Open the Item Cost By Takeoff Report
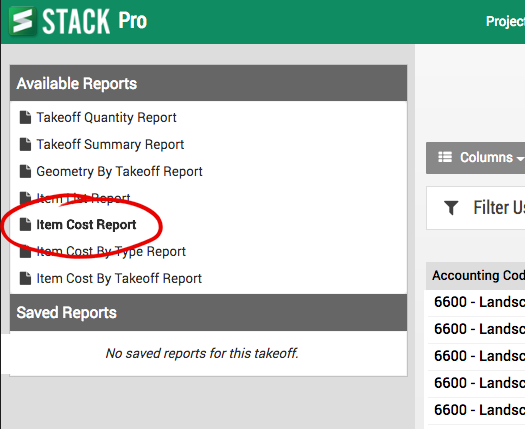The height and width of the screenshot is (429, 525). tap(119, 278)
